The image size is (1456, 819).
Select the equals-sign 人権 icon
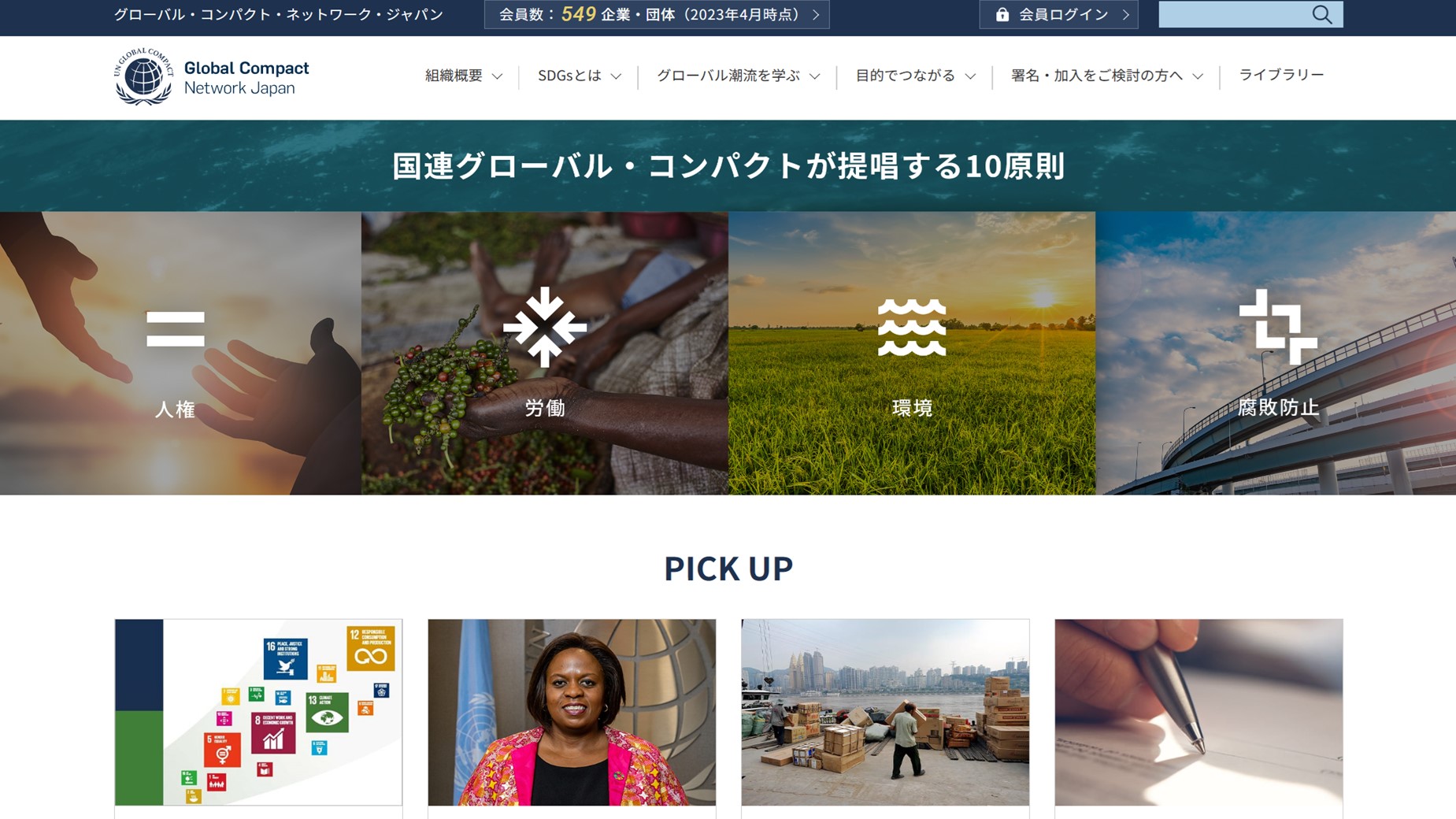[x=175, y=328]
